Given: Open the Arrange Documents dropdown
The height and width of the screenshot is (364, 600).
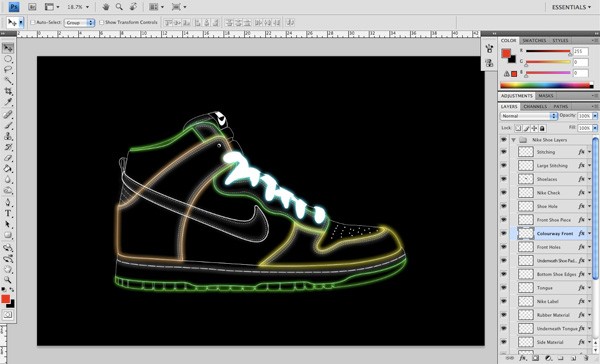Looking at the screenshot, I should coord(156,7).
